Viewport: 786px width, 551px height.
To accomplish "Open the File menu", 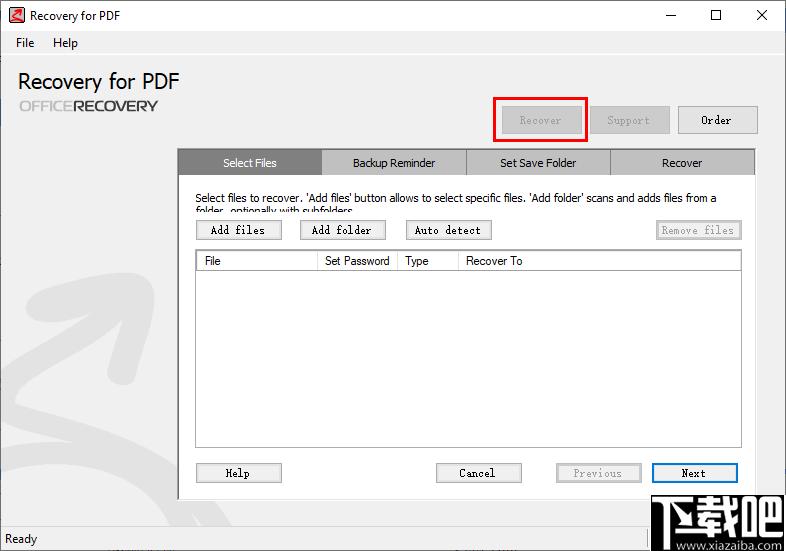I will 25,43.
